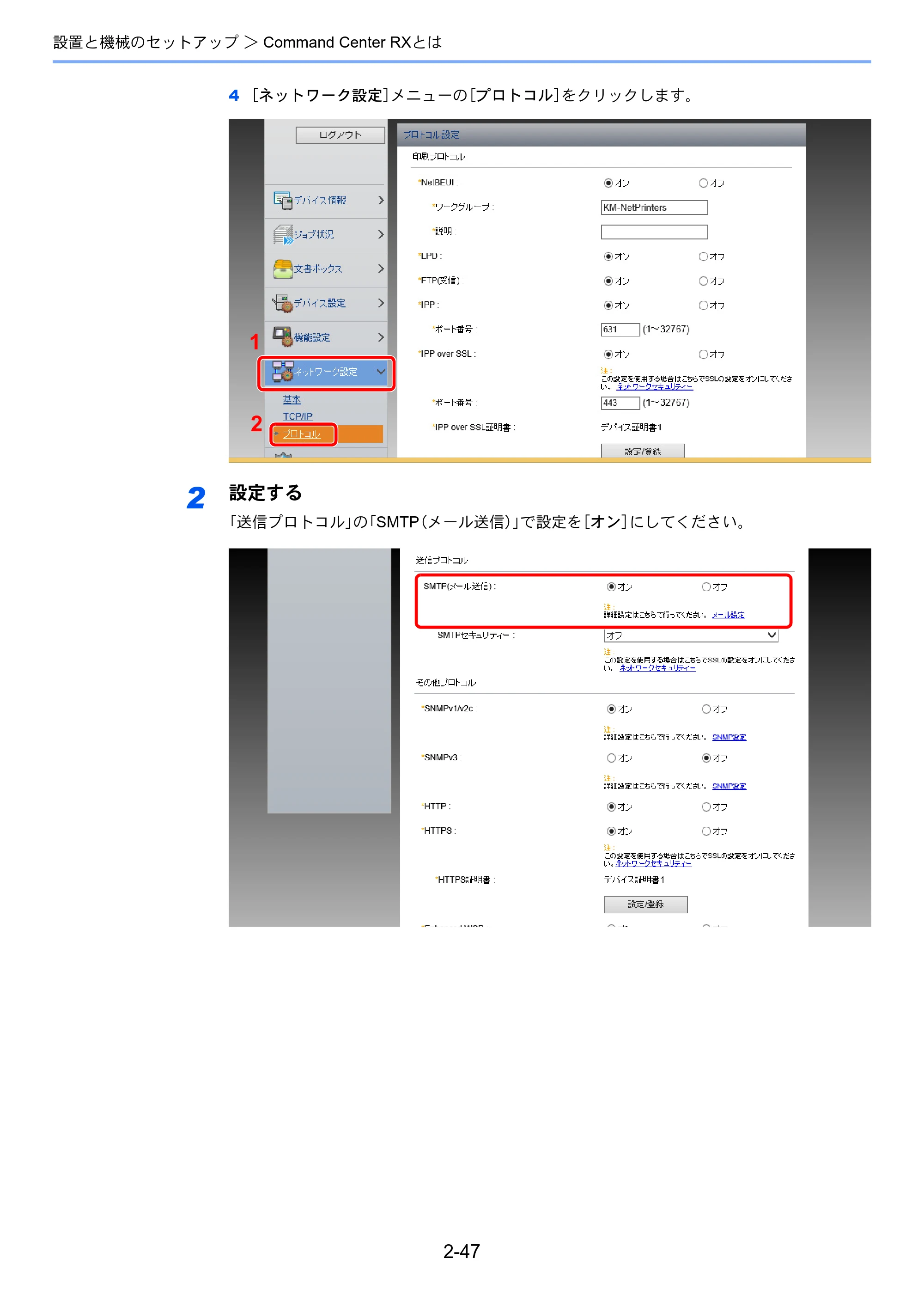The height and width of the screenshot is (1308, 924).
Task: Open the 基本 submenu link
Action: click(292, 399)
